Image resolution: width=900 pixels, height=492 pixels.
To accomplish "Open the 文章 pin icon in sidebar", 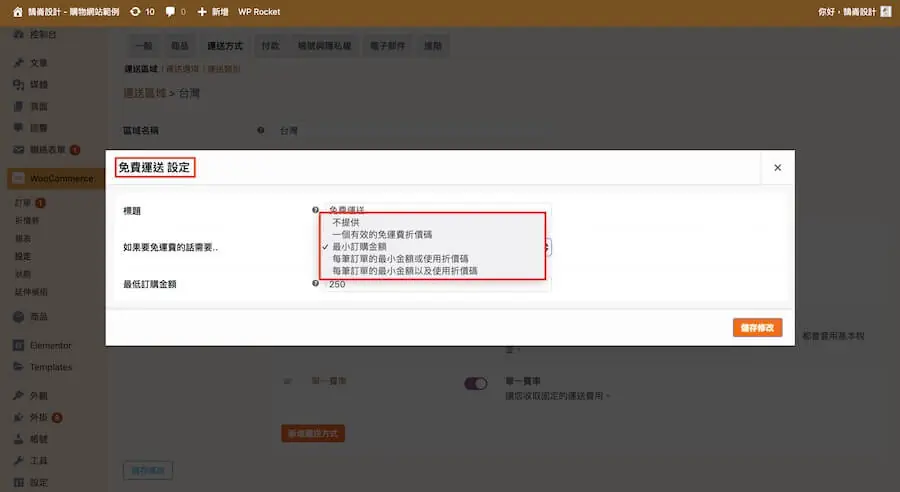I will pyautogui.click(x=18, y=63).
